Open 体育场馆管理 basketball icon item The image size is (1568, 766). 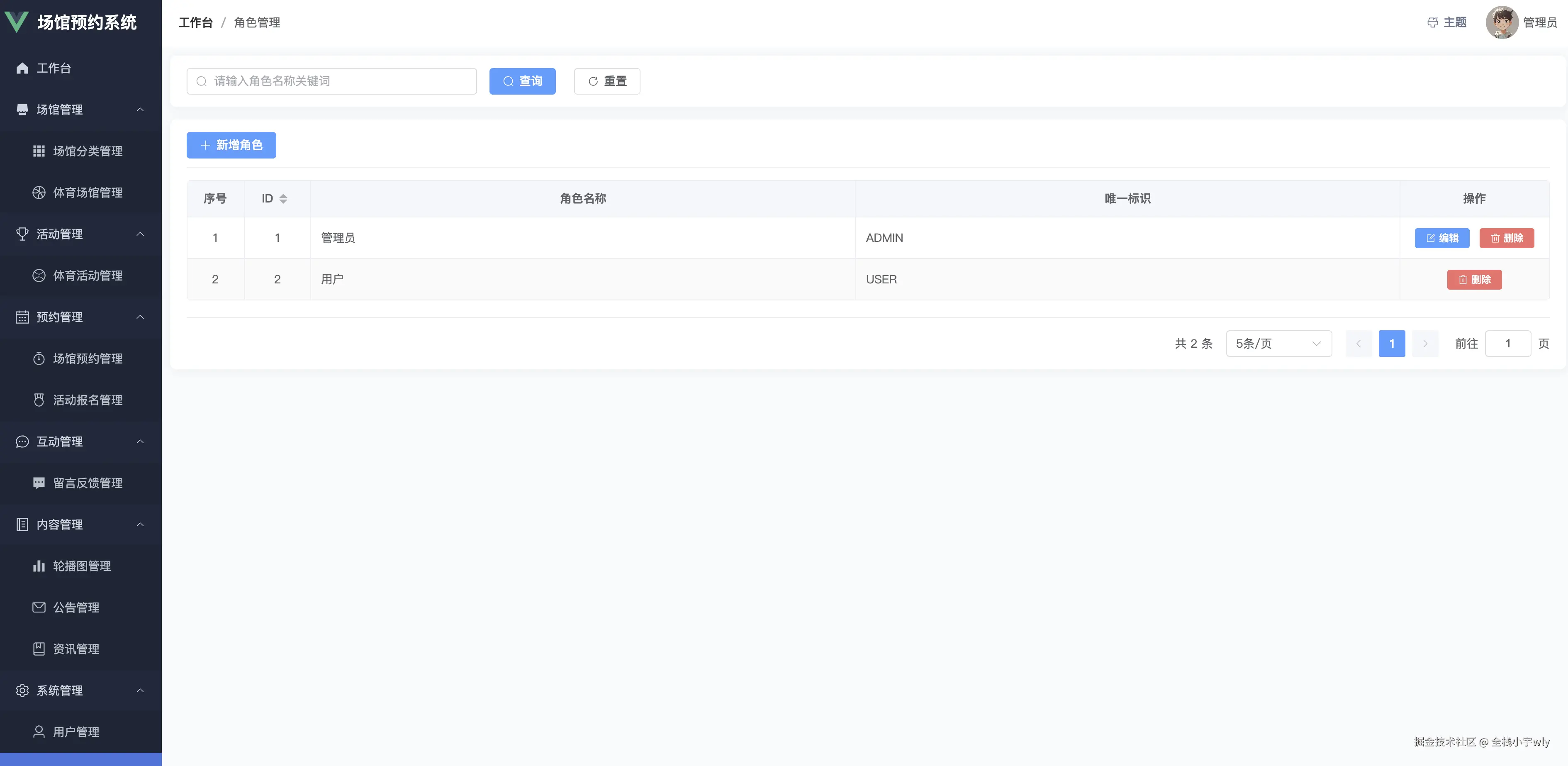tap(39, 193)
